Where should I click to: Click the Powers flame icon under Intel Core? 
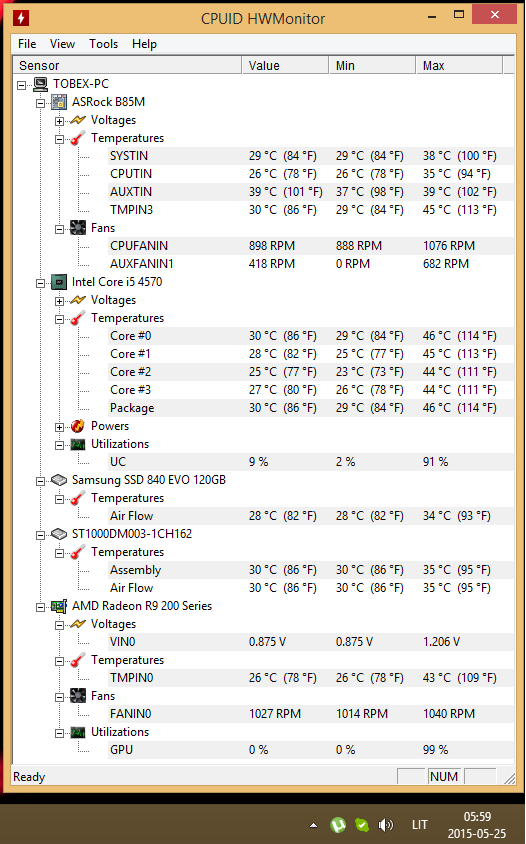[x=78, y=426]
